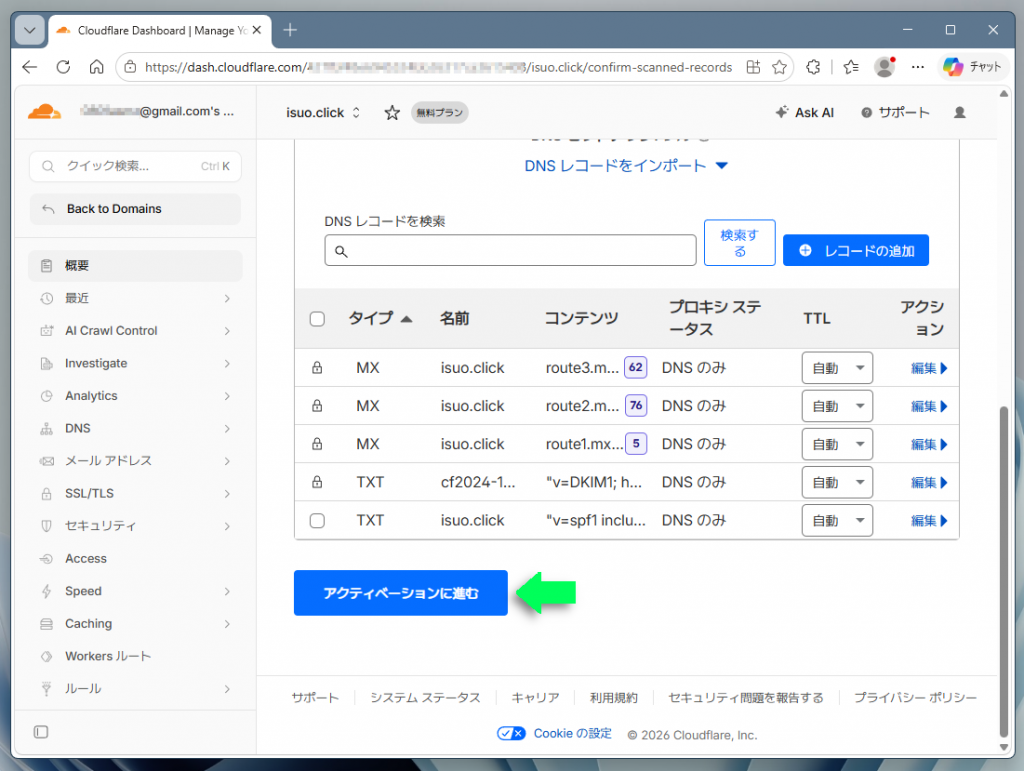Open Analytics sidebar section

coord(135,396)
